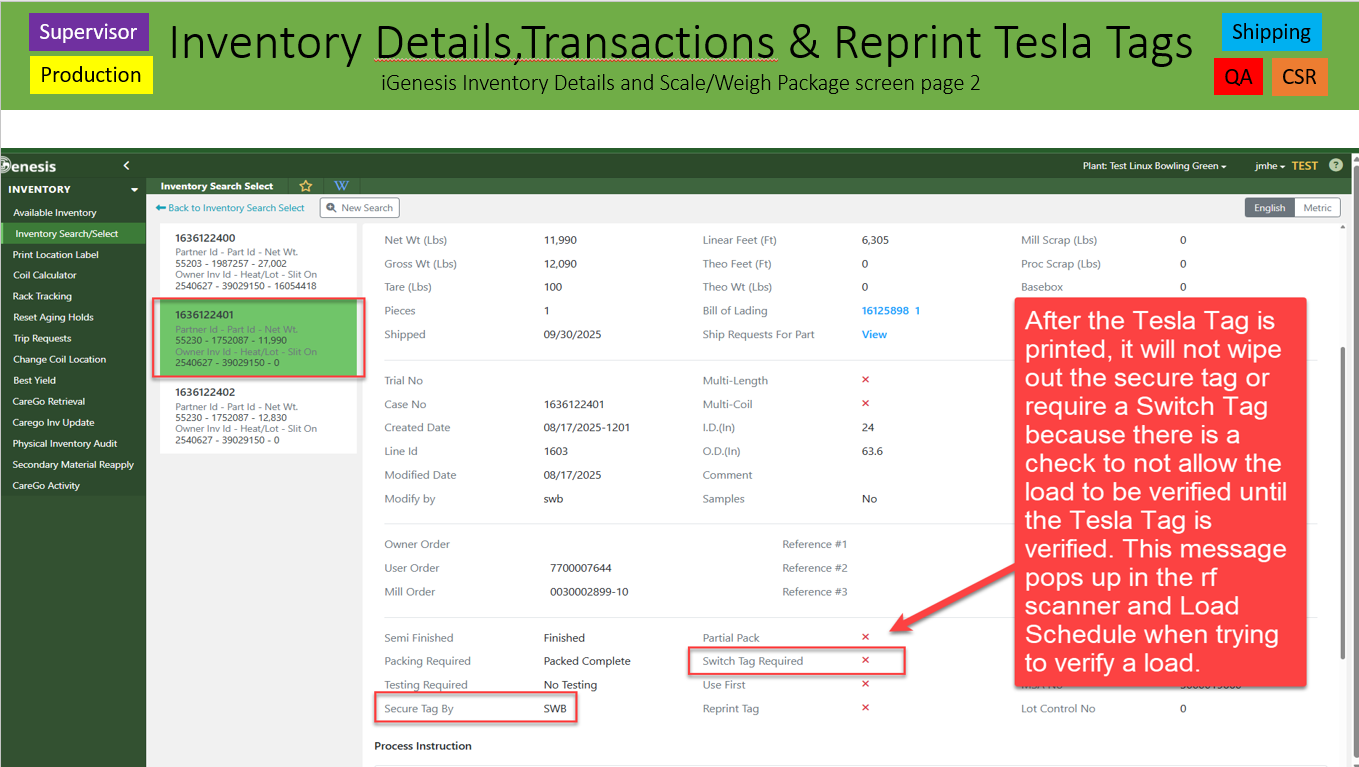Click the Partial Pack red X indicator
The image size is (1359, 767).
coord(865,637)
